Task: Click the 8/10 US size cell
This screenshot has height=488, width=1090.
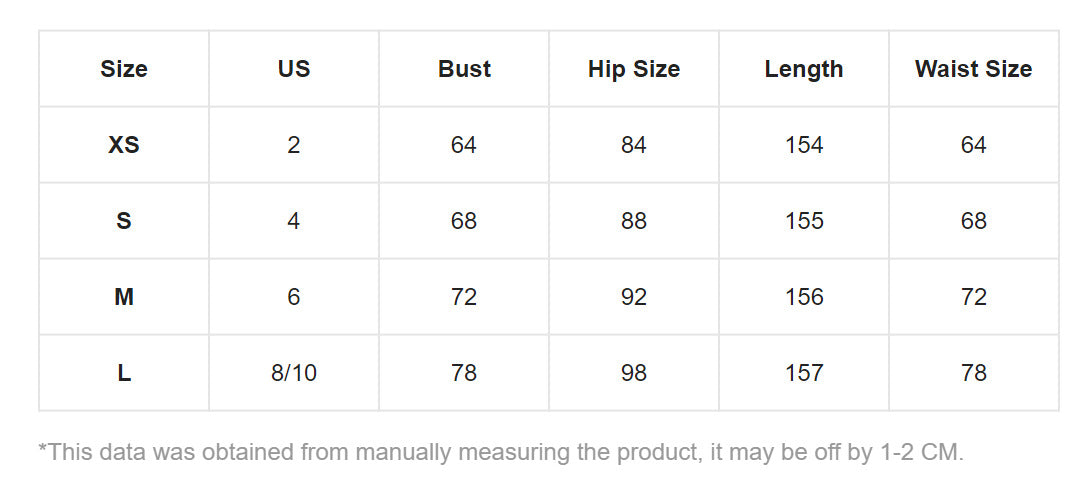Action: (294, 373)
